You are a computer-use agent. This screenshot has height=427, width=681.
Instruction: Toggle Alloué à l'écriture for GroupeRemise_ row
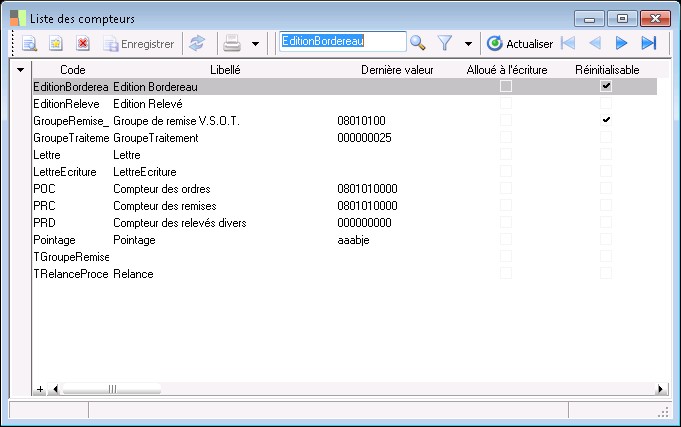pyautogui.click(x=506, y=120)
